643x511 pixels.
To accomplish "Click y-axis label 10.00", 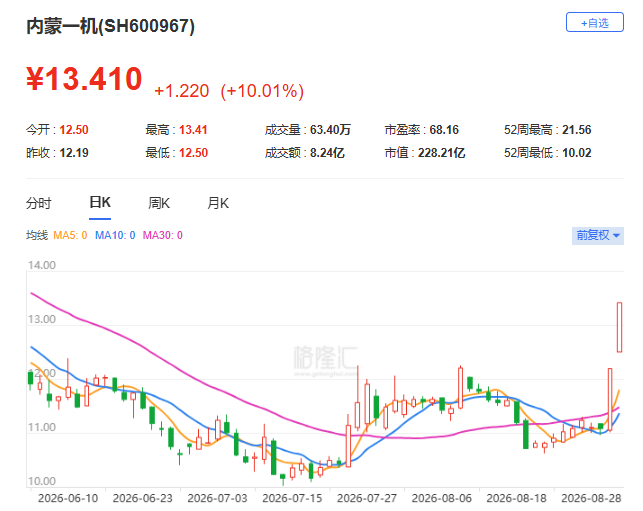I will 42,481.
